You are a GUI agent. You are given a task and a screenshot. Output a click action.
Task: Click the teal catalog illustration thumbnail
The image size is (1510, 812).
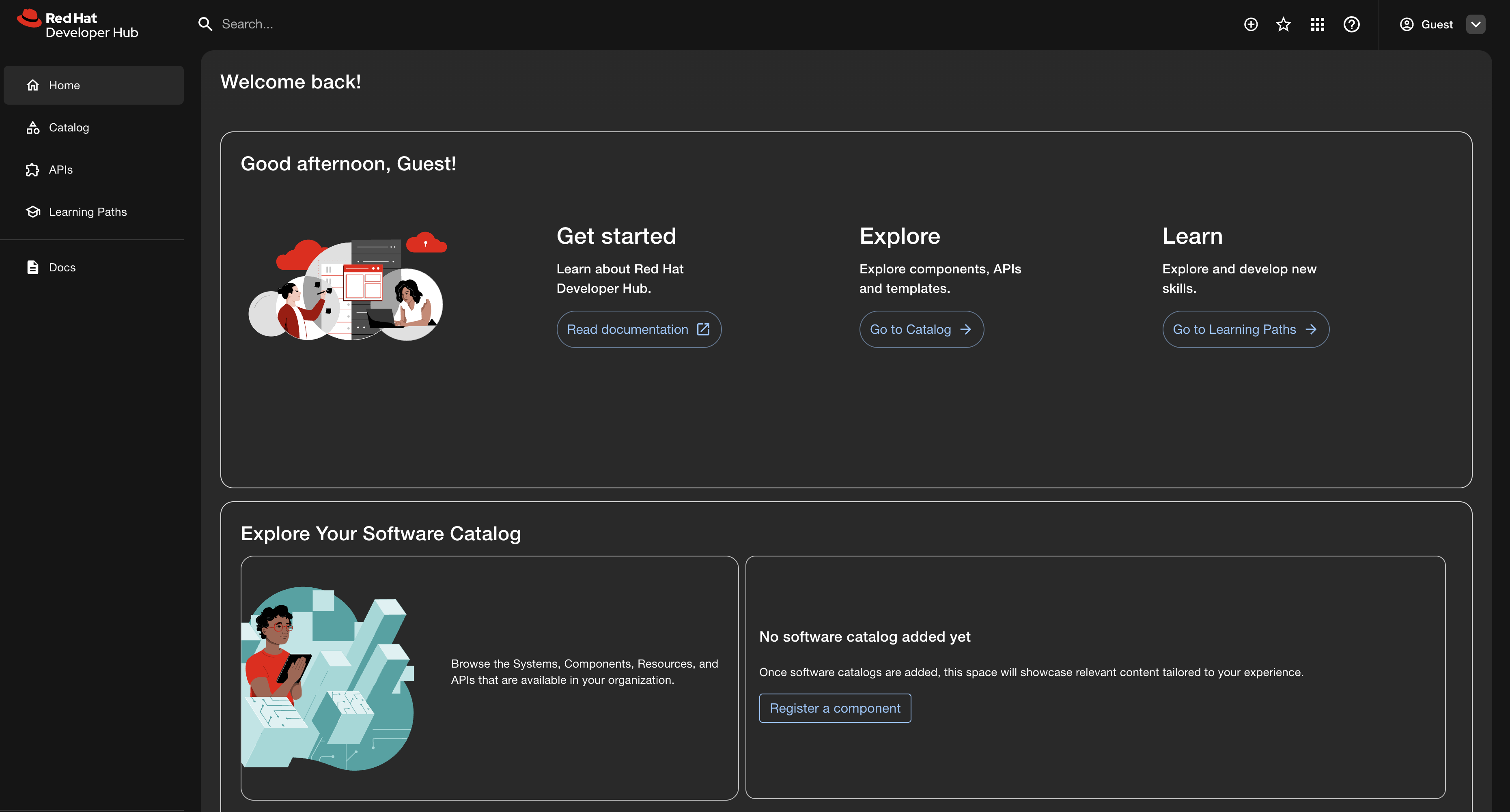(x=327, y=679)
